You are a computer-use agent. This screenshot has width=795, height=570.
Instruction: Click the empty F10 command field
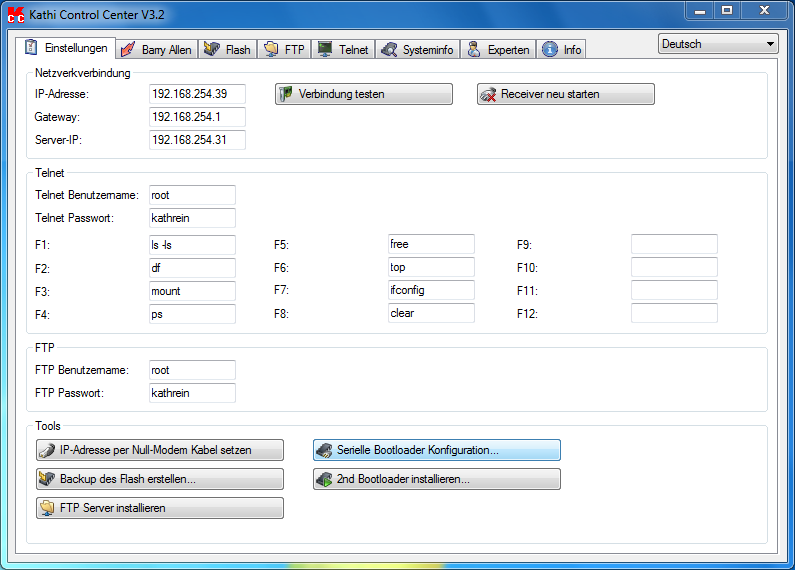(674, 267)
